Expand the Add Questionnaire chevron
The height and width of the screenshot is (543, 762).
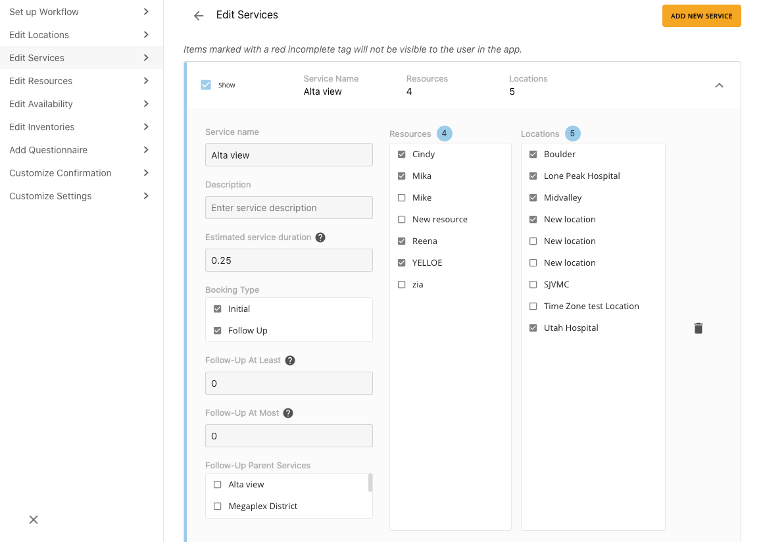[x=146, y=150]
